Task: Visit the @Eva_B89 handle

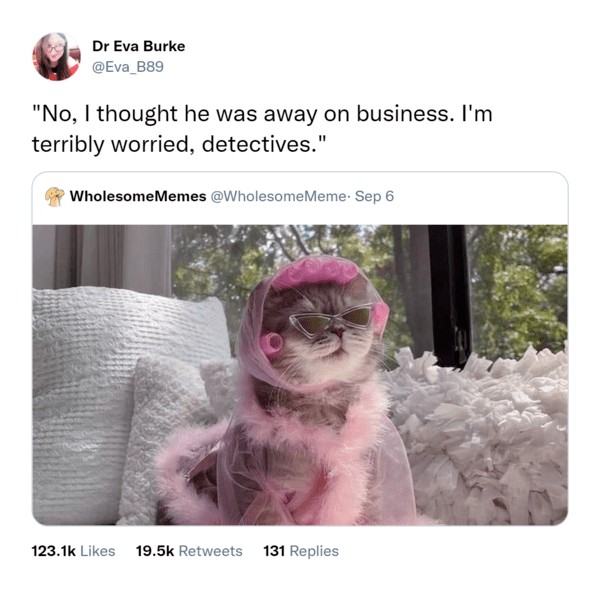Action: (128, 67)
